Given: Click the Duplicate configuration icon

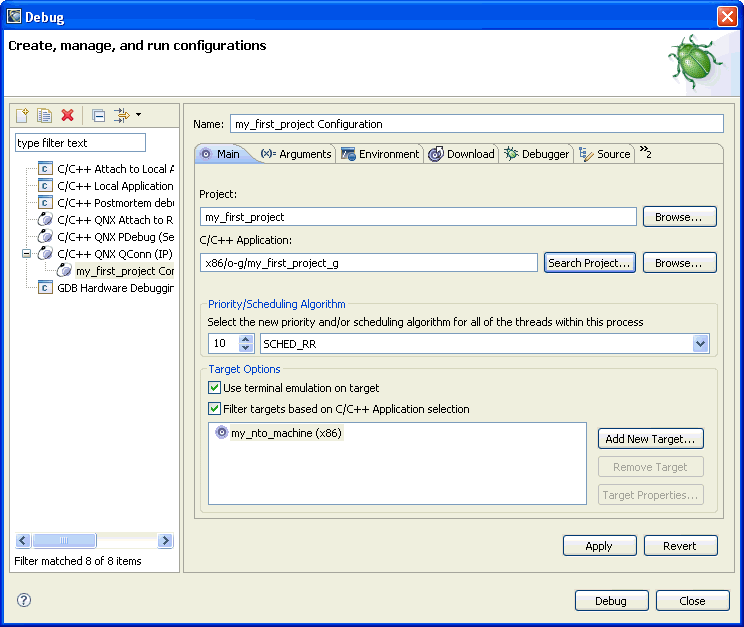Looking at the screenshot, I should pos(45,116).
